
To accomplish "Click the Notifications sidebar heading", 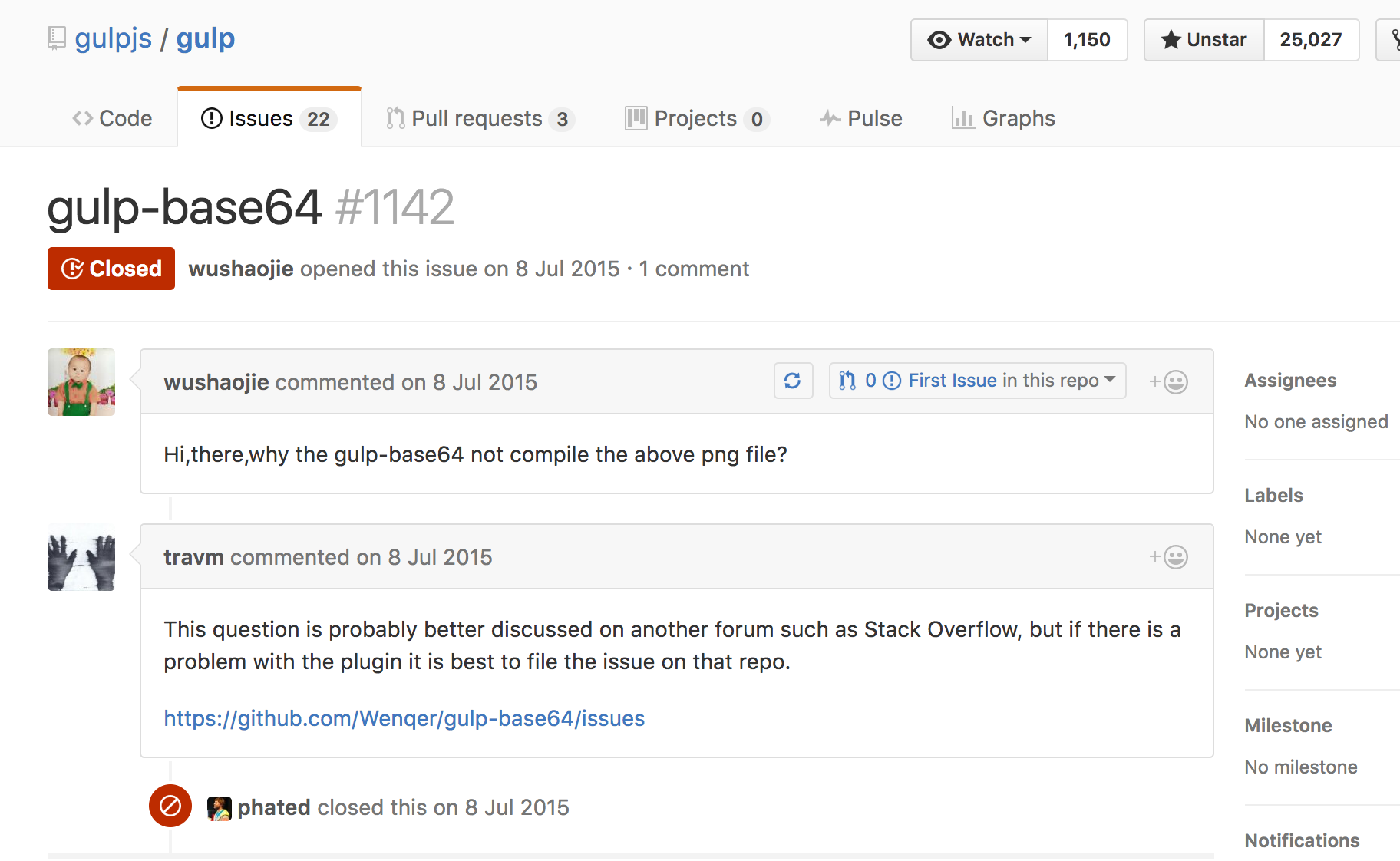I will pos(1302,841).
